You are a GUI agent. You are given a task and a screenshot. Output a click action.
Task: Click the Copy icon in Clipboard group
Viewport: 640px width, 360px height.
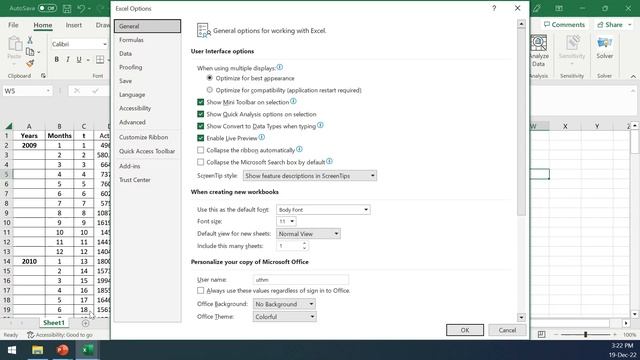pos(30,52)
